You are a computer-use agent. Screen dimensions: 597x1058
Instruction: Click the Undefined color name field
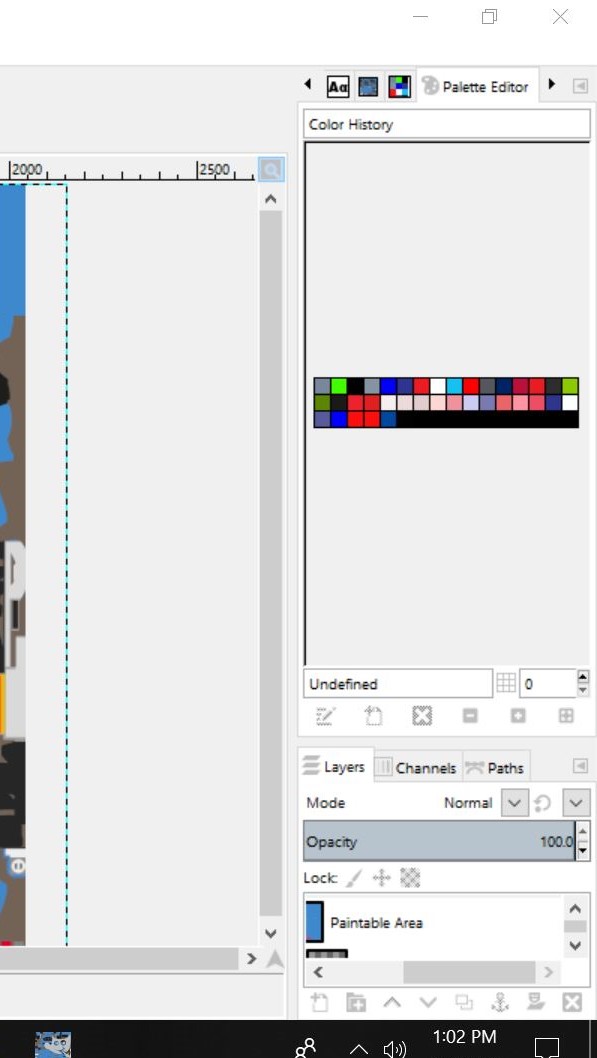coord(398,684)
